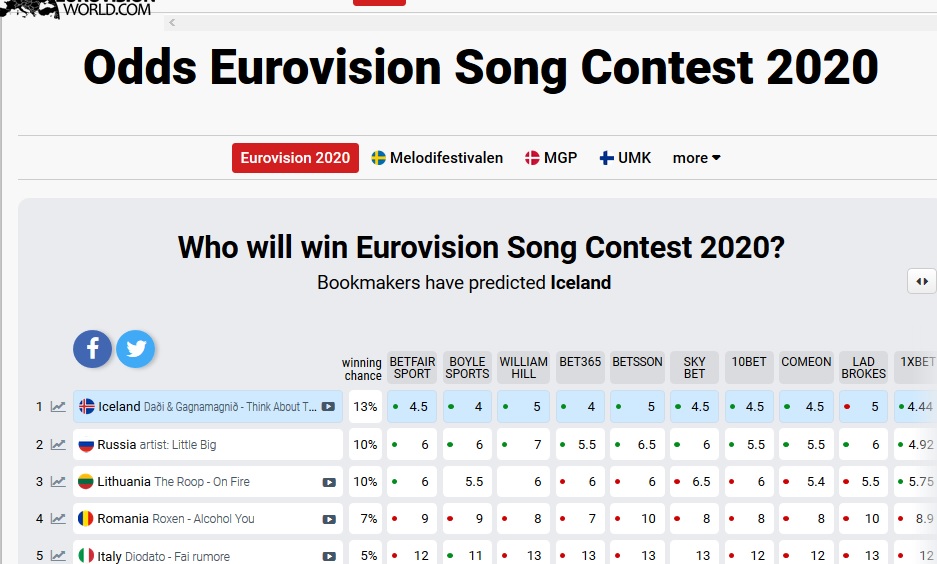Play Lithuania On Fire video icon
This screenshot has height=564, width=937.
pos(329,482)
